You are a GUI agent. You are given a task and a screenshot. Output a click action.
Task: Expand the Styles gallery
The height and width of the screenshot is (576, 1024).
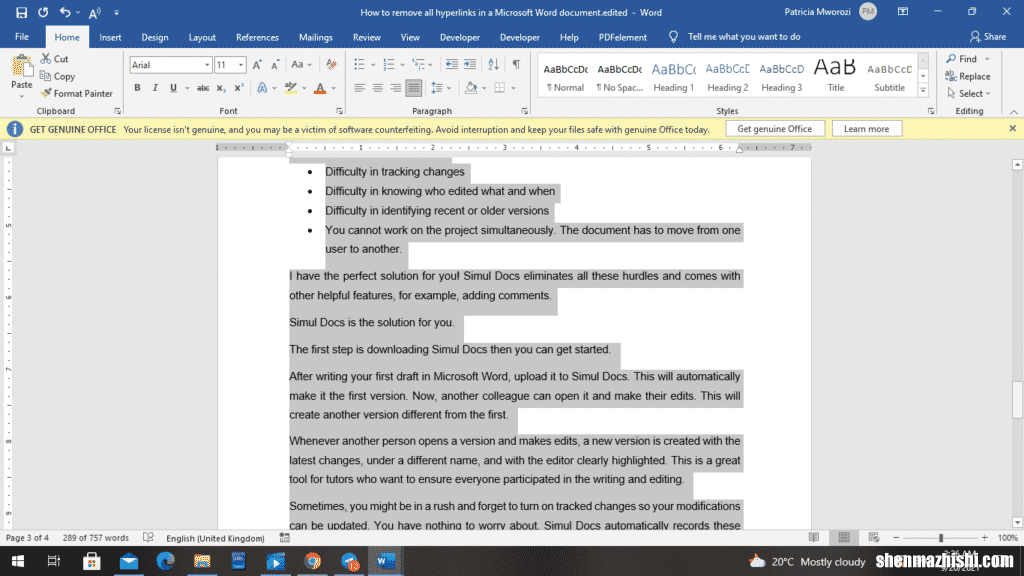pyautogui.click(x=923, y=91)
